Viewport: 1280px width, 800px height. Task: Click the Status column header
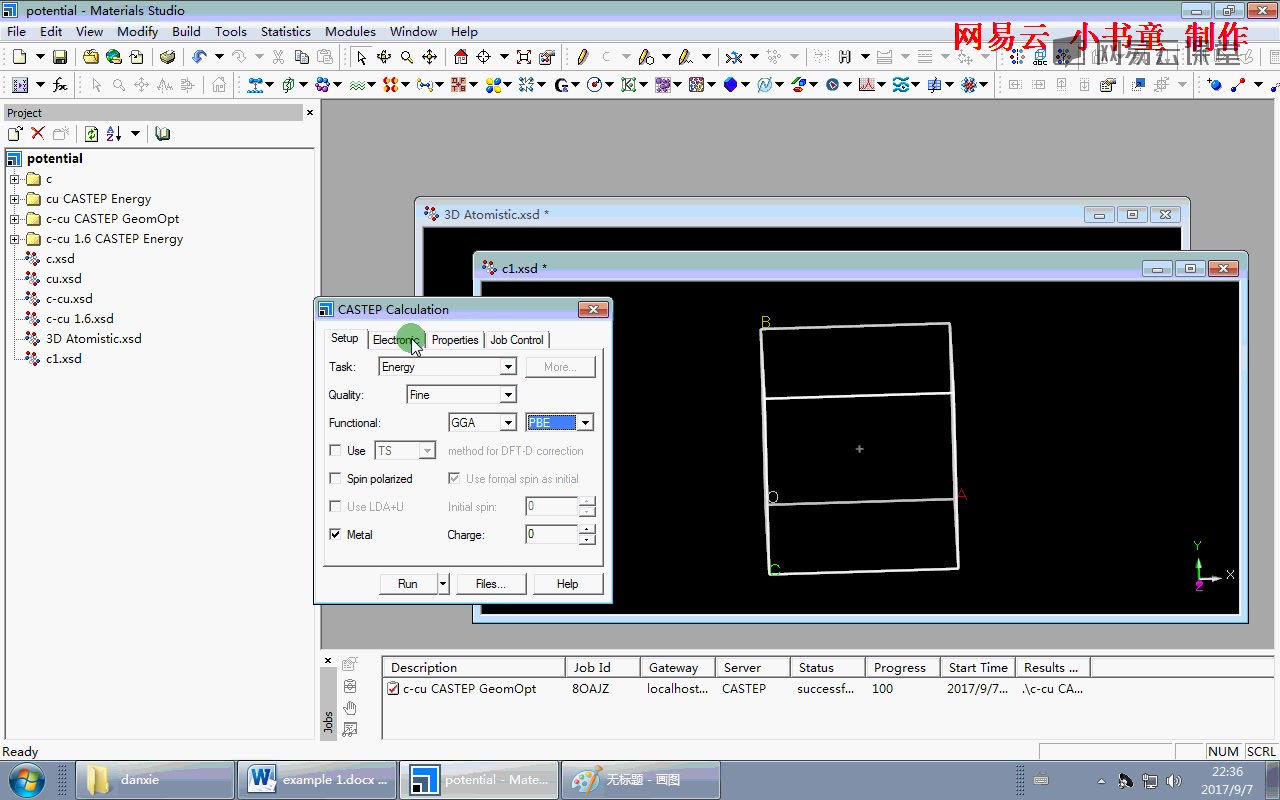827,667
